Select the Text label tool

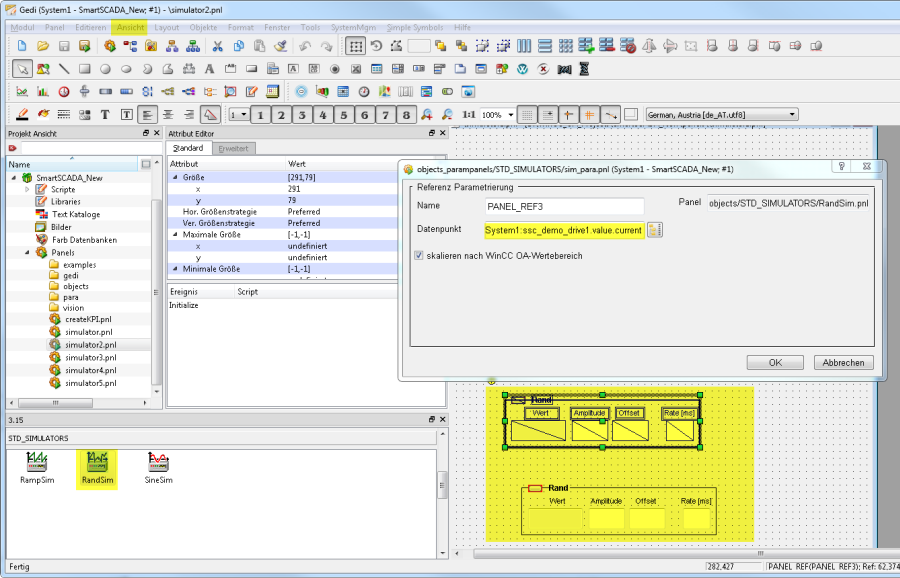point(209,69)
